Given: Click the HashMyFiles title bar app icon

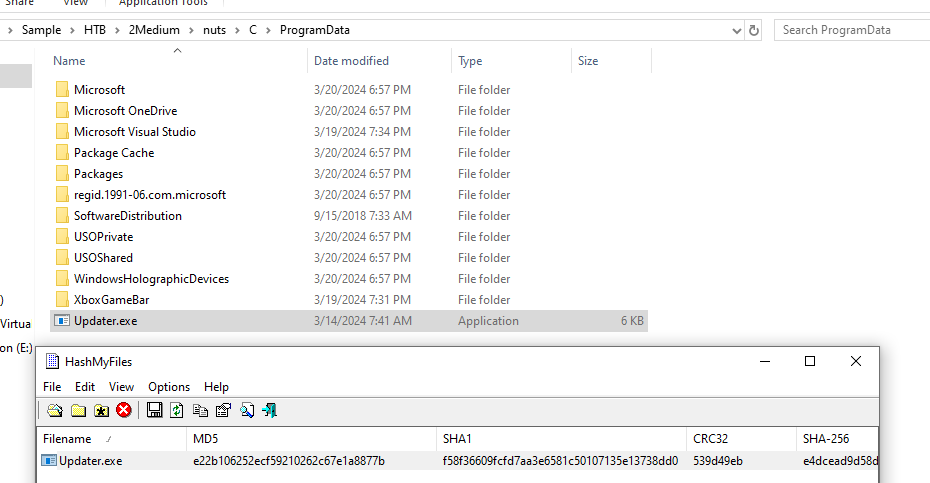Looking at the screenshot, I should point(52,361).
